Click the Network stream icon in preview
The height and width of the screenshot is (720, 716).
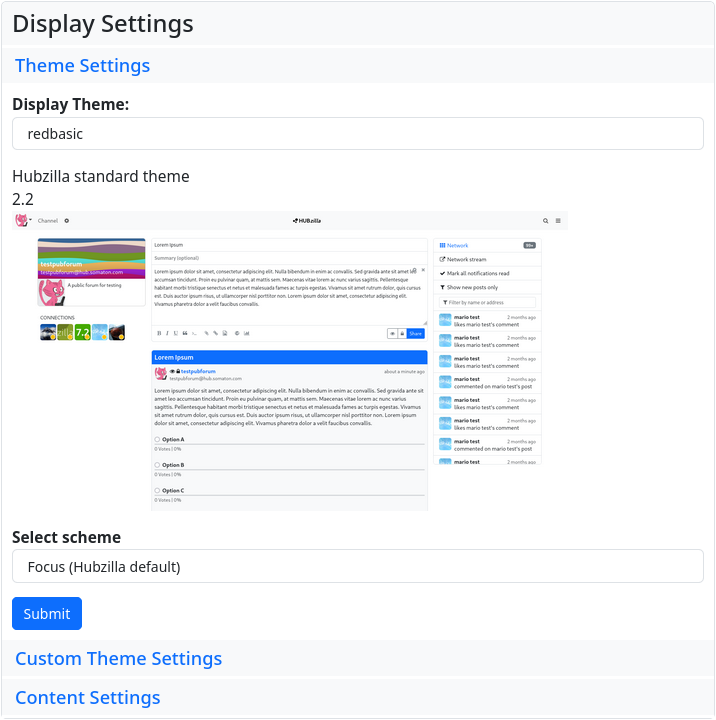[442, 259]
